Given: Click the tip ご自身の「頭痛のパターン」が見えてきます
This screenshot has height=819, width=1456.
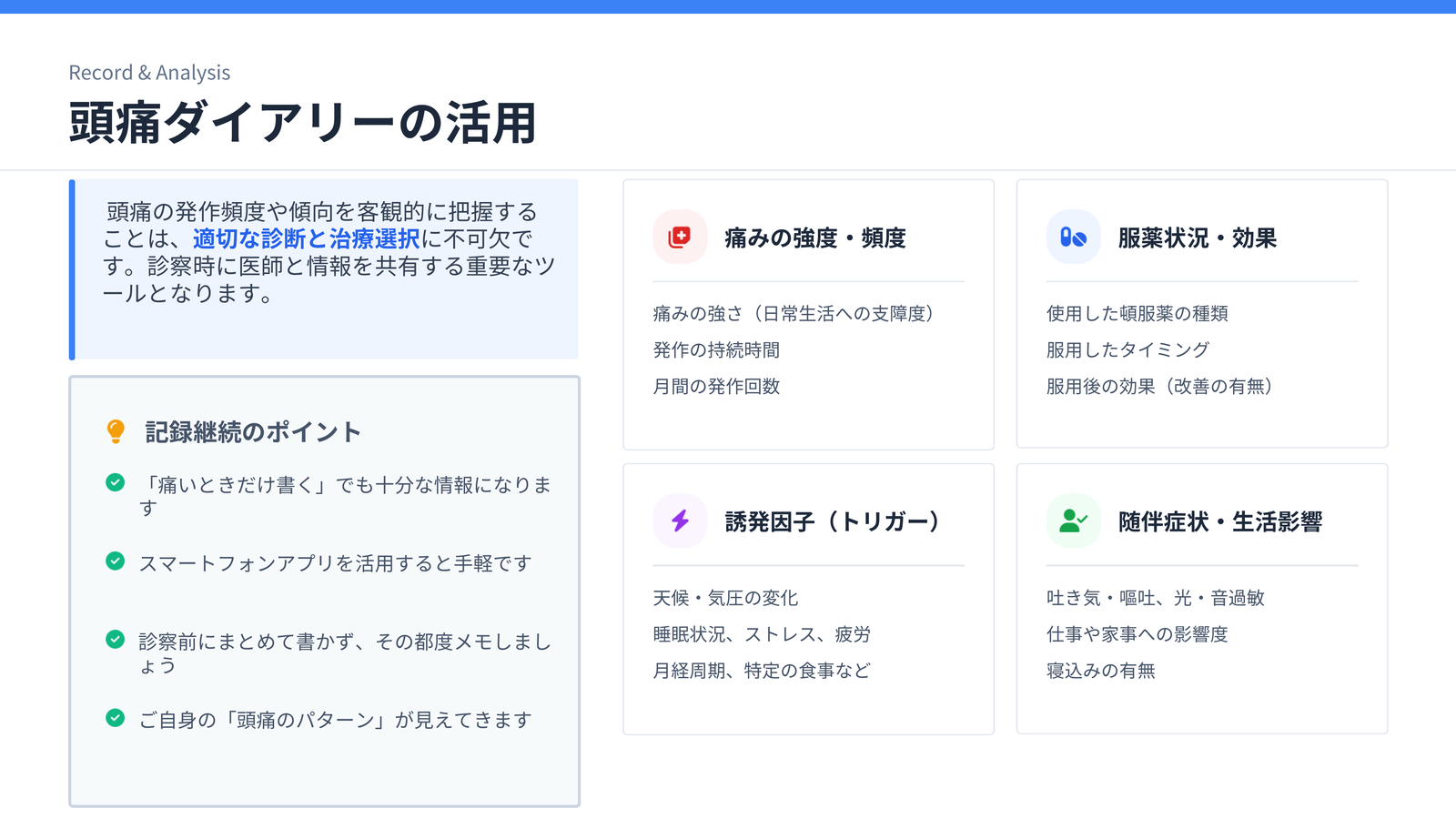Looking at the screenshot, I should pyautogui.click(x=335, y=720).
